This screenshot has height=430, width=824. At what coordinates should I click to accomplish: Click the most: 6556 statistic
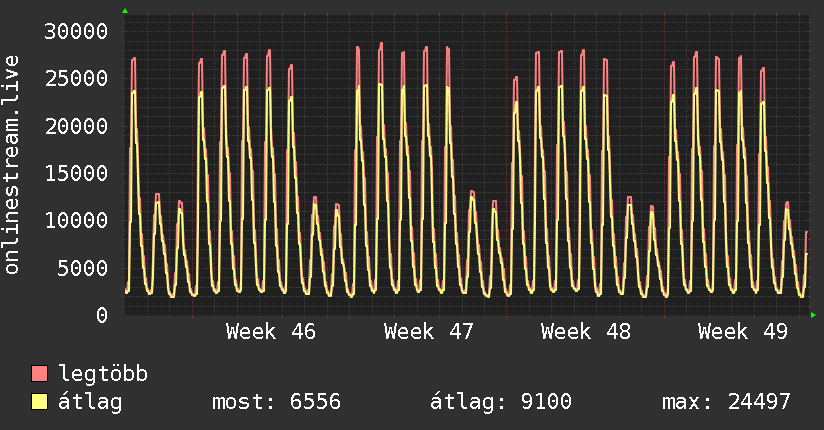coord(277,402)
